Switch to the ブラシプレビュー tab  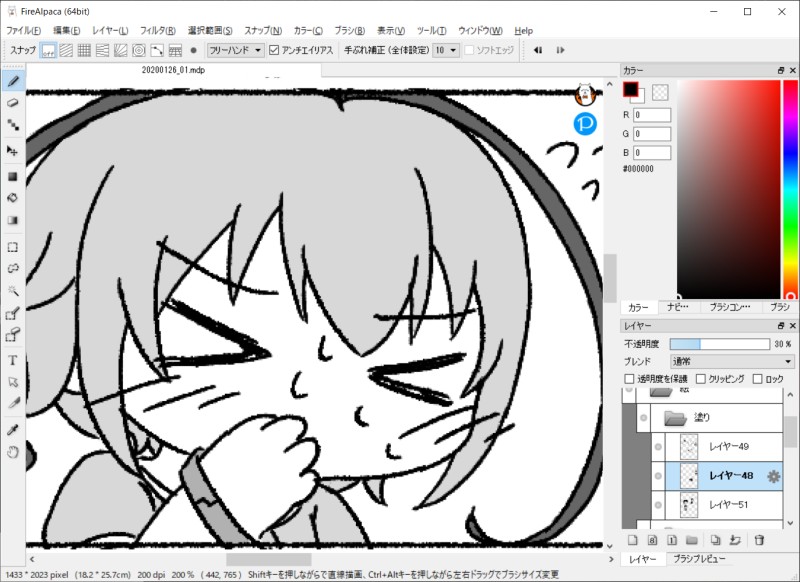tap(698, 559)
